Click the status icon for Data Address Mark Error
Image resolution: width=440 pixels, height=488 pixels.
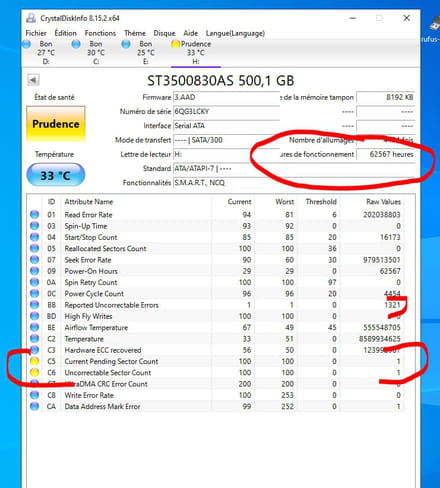click(34, 406)
